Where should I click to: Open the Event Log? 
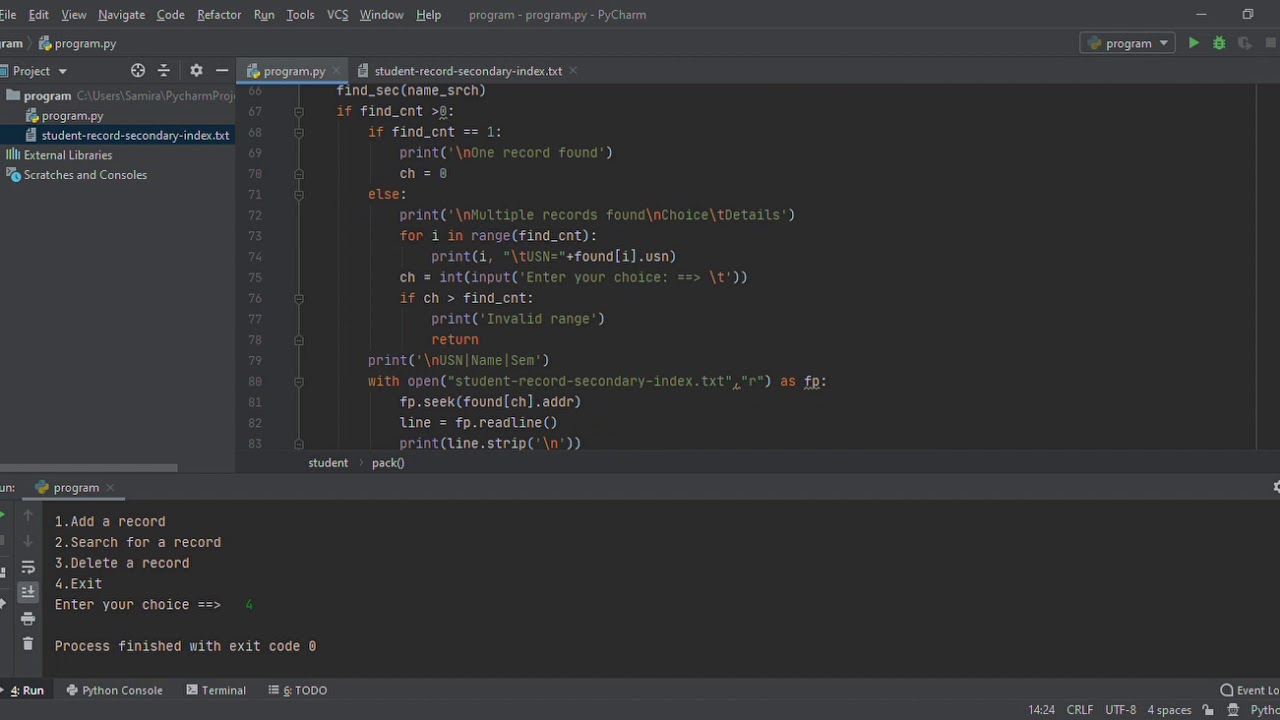point(1250,690)
